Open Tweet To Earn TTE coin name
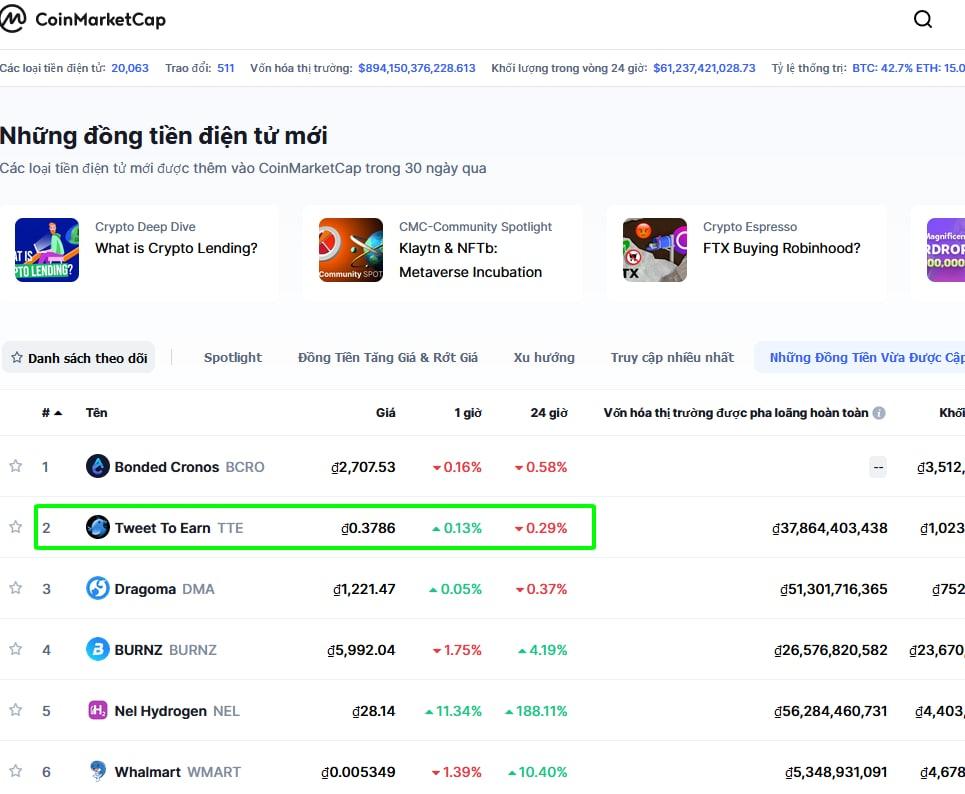The width and height of the screenshot is (965, 794). coord(179,527)
